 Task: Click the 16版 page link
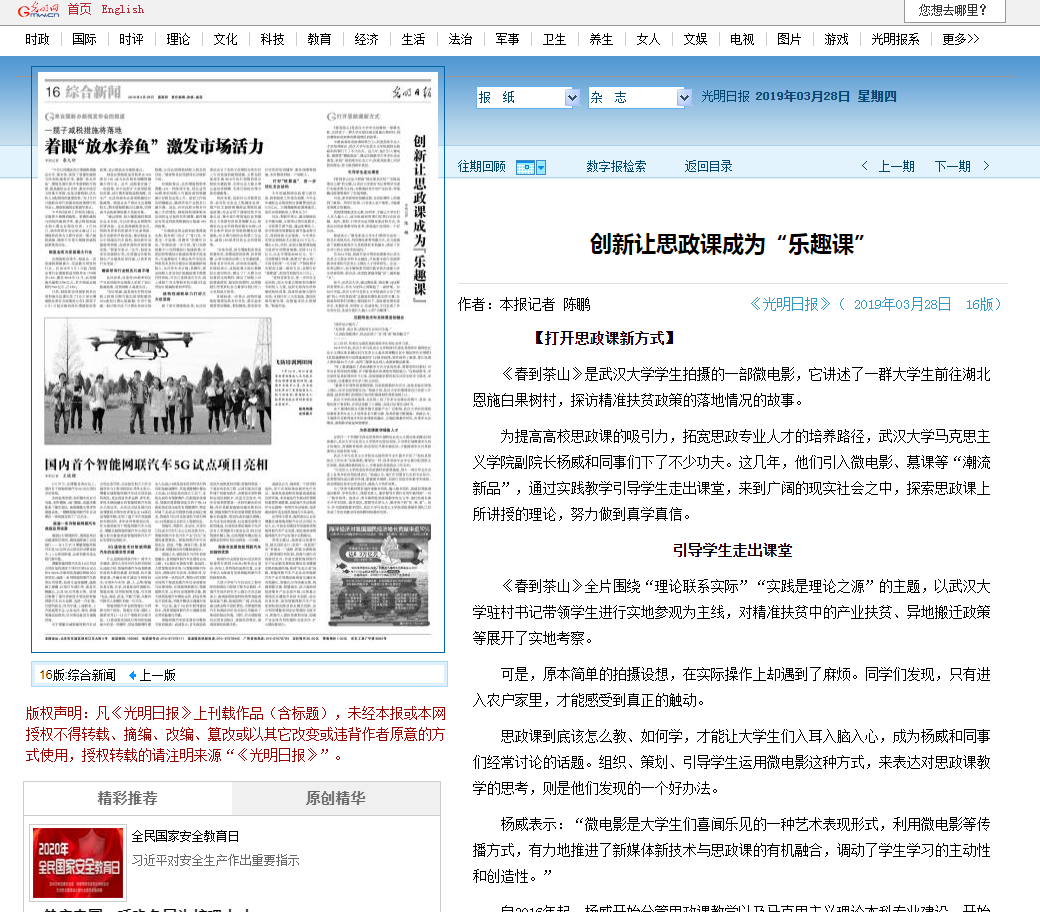click(980, 304)
